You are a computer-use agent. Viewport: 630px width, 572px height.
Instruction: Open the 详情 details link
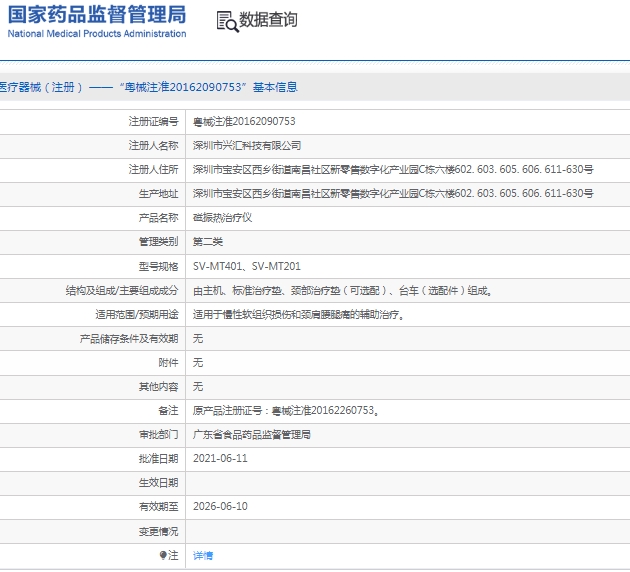point(203,556)
